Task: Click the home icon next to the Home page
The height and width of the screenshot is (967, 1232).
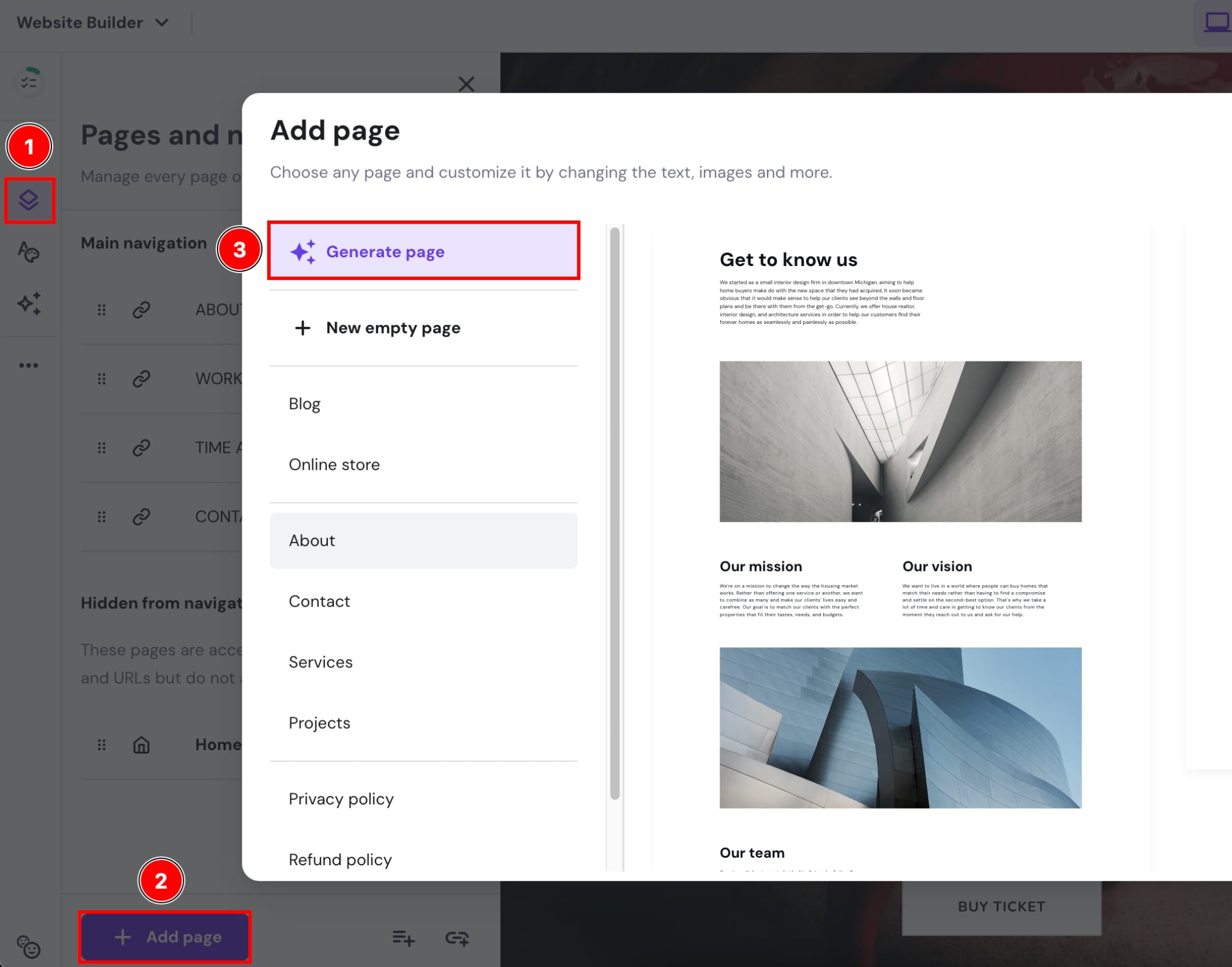Action: click(x=141, y=745)
